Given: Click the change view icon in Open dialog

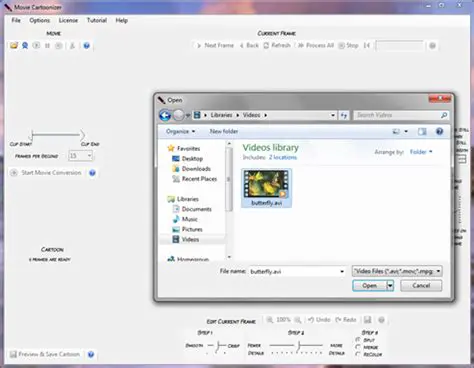Looking at the screenshot, I should point(396,131).
